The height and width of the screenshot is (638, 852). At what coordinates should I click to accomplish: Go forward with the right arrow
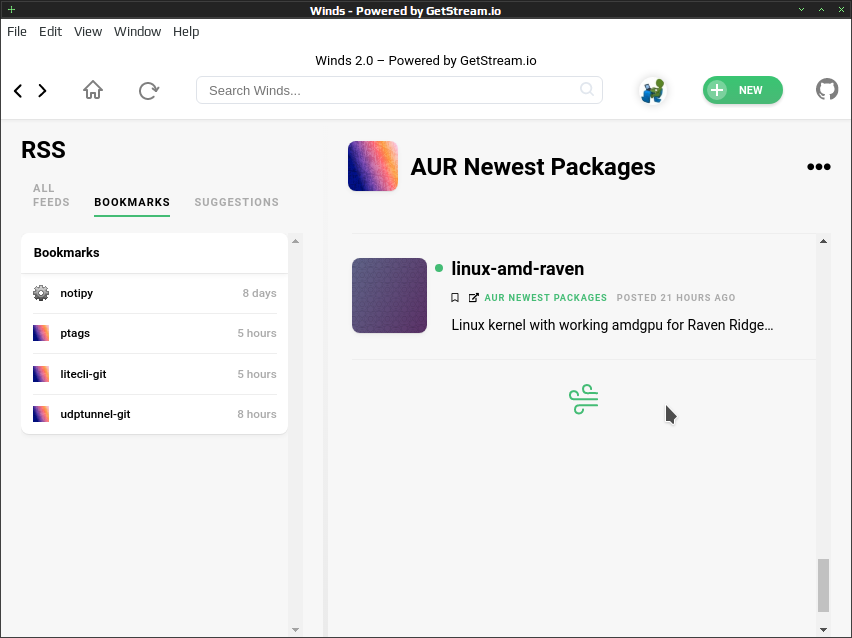coord(42,91)
